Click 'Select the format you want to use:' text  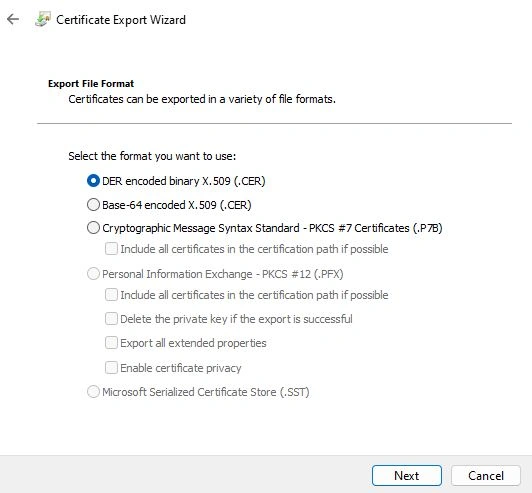click(x=152, y=156)
